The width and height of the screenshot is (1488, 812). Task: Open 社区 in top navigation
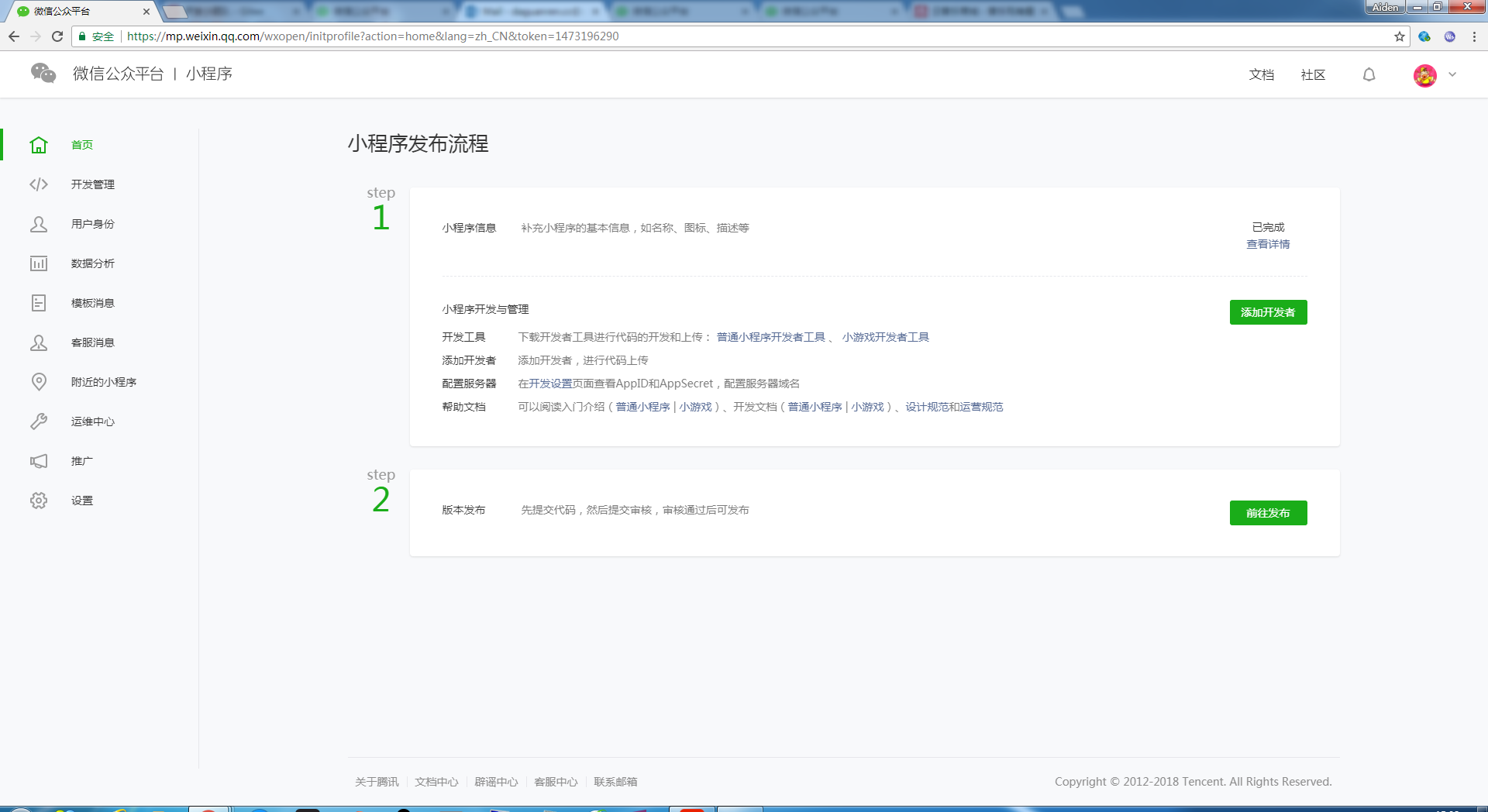(1313, 74)
